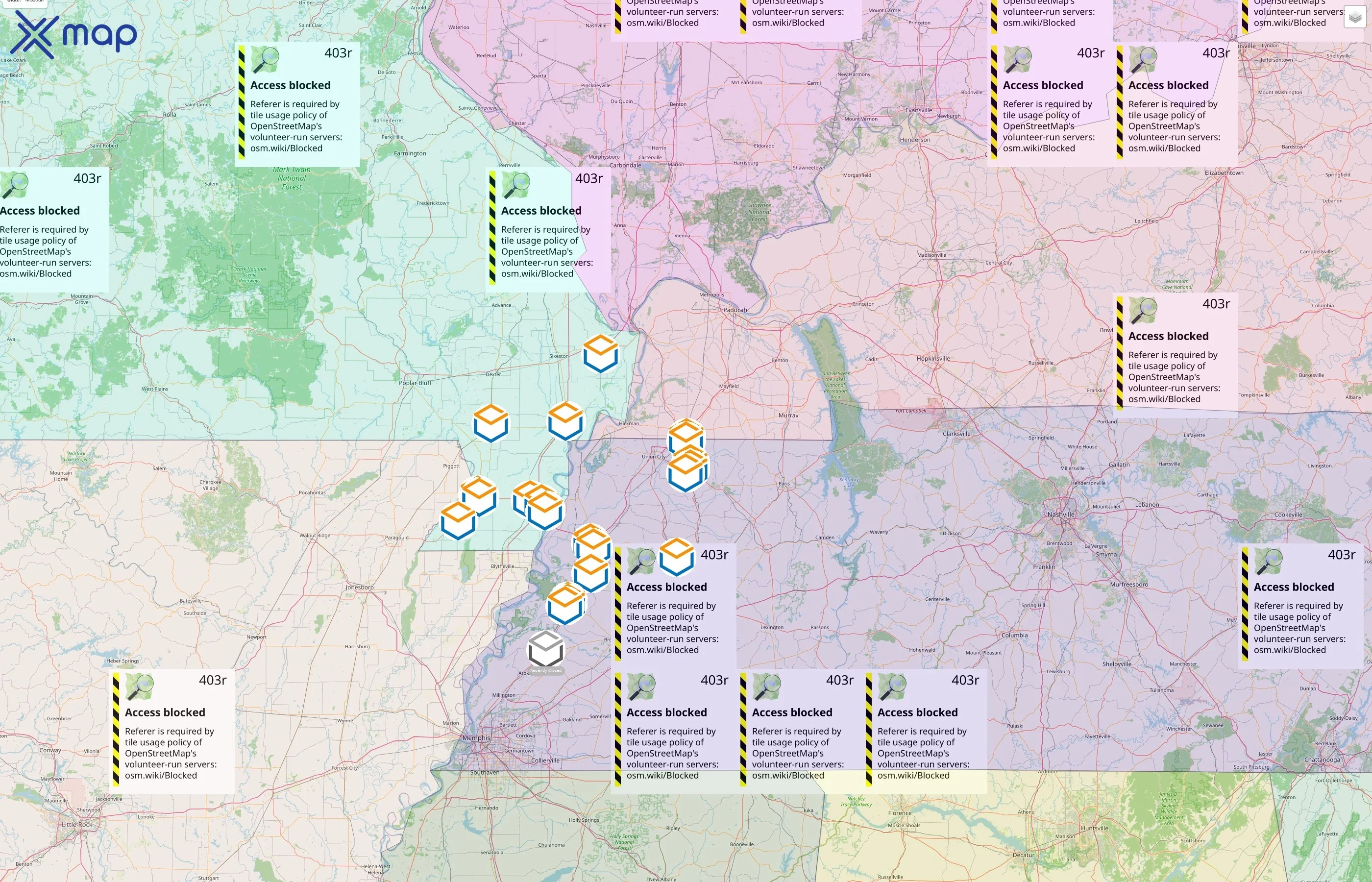The width and height of the screenshot is (1372, 882).
Task: Click the Jonesboro city label
Action: point(360,587)
